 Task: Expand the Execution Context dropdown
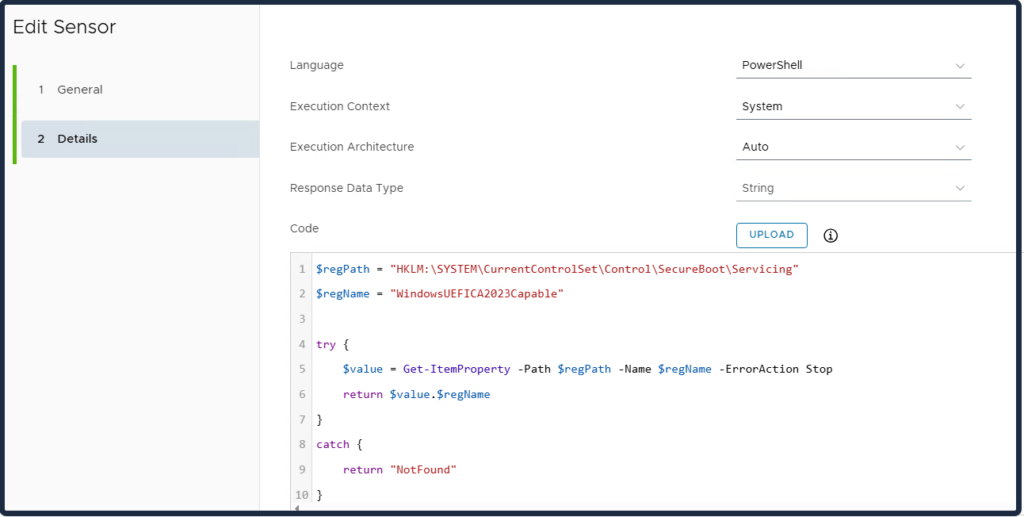(x=853, y=106)
